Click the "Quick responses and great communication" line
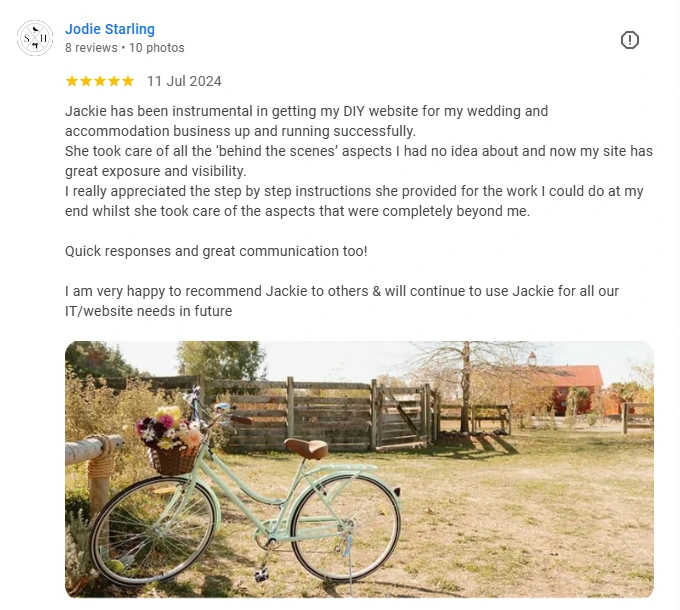 (216, 251)
